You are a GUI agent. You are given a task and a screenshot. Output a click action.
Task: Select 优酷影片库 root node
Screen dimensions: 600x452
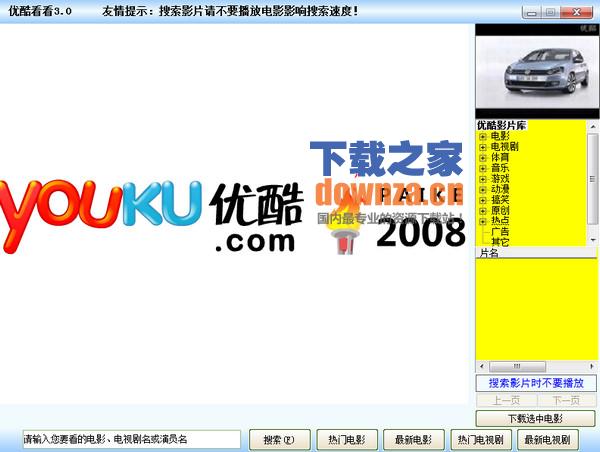point(501,126)
